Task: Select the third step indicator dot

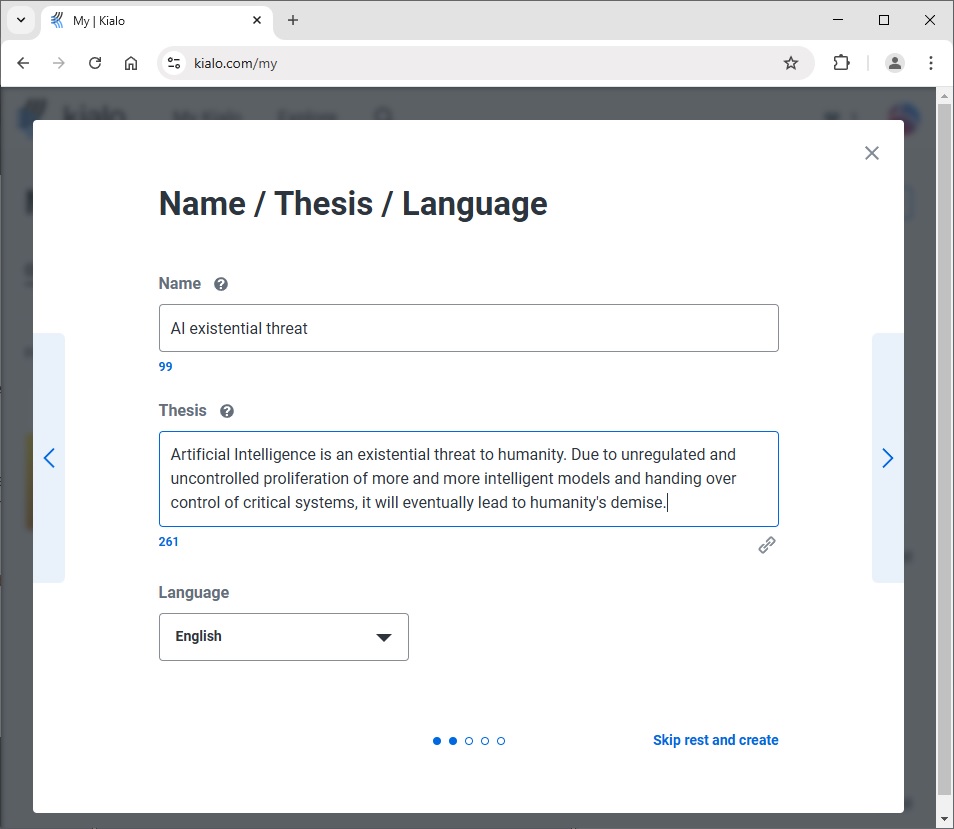Action: click(468, 741)
